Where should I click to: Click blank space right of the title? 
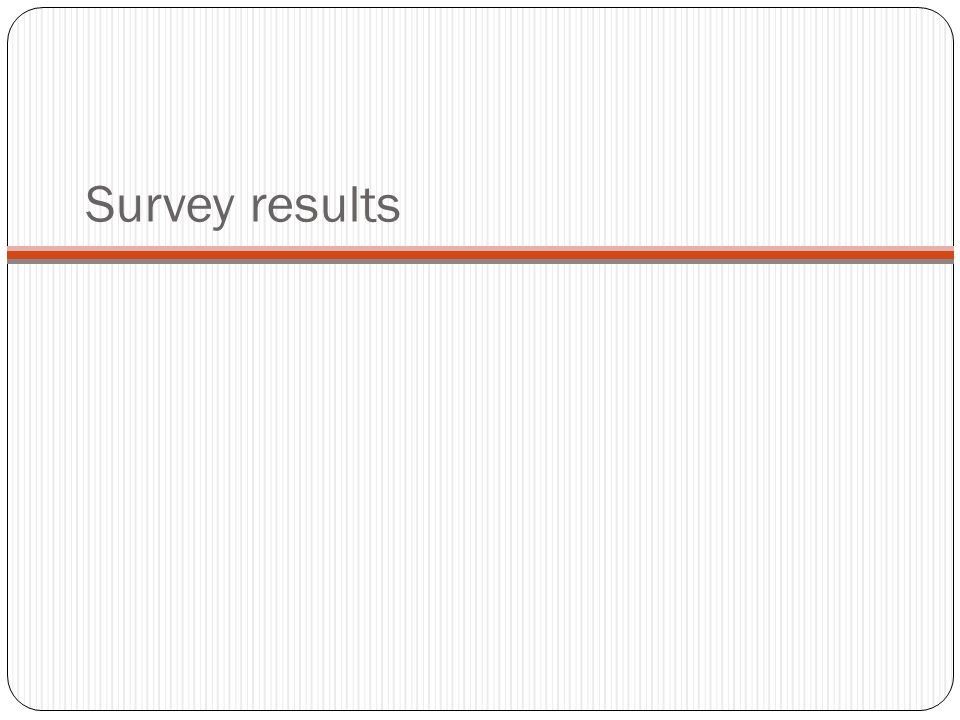(673, 205)
